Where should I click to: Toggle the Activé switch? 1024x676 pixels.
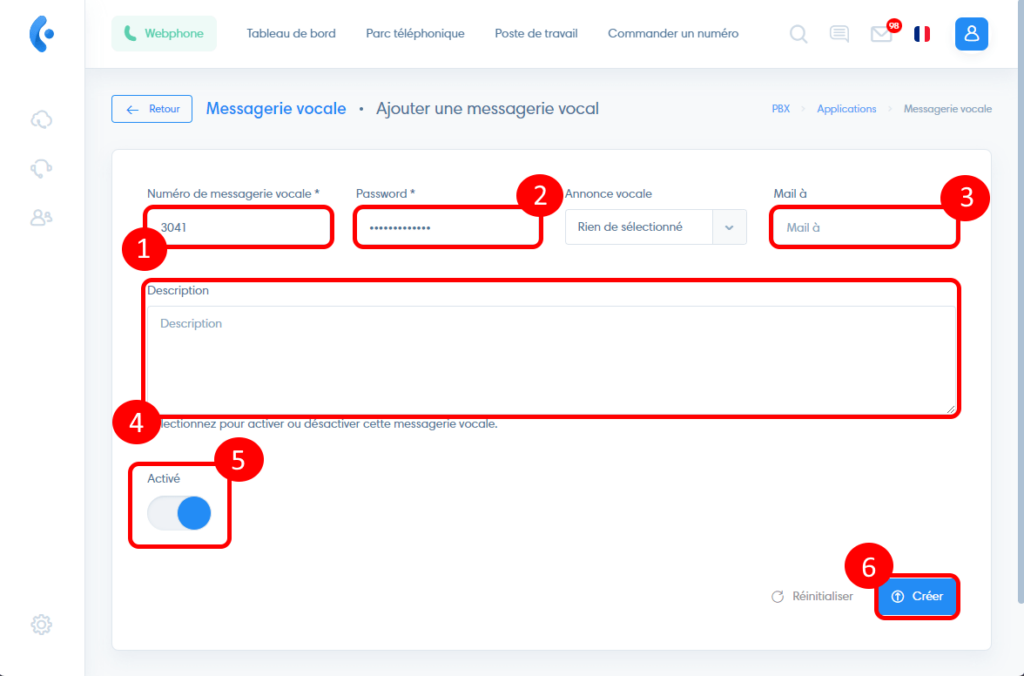180,513
